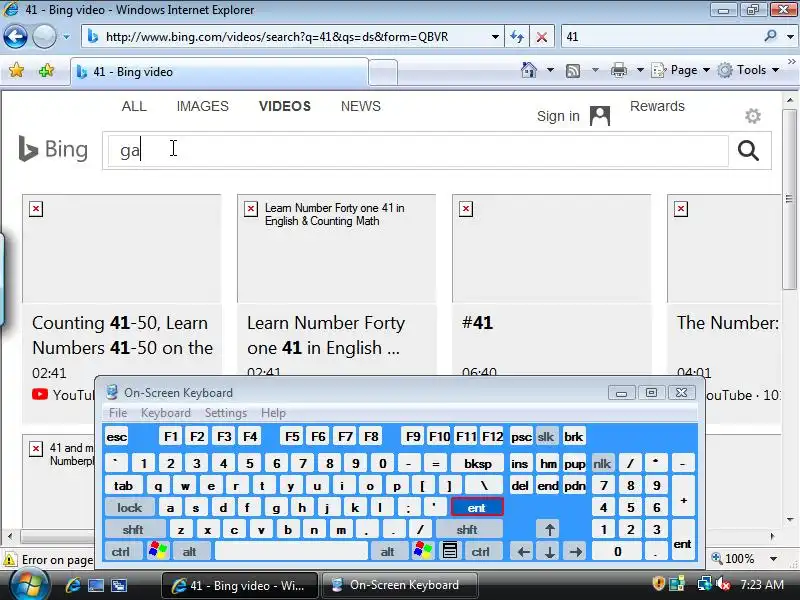Click the Print icon in toolbar
800x600 pixels.
click(619, 70)
